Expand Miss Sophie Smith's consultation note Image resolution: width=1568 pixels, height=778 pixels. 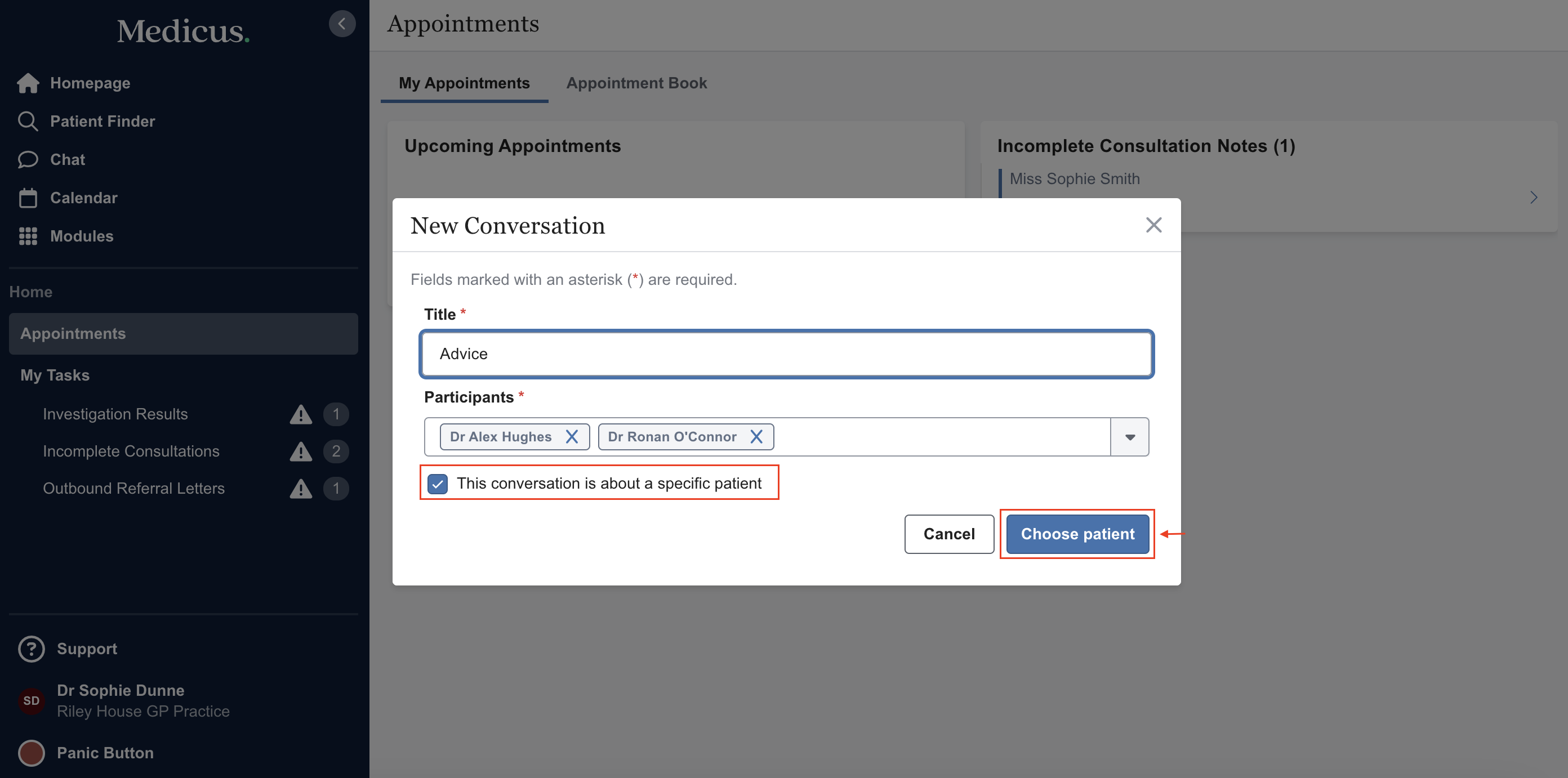(x=1533, y=197)
